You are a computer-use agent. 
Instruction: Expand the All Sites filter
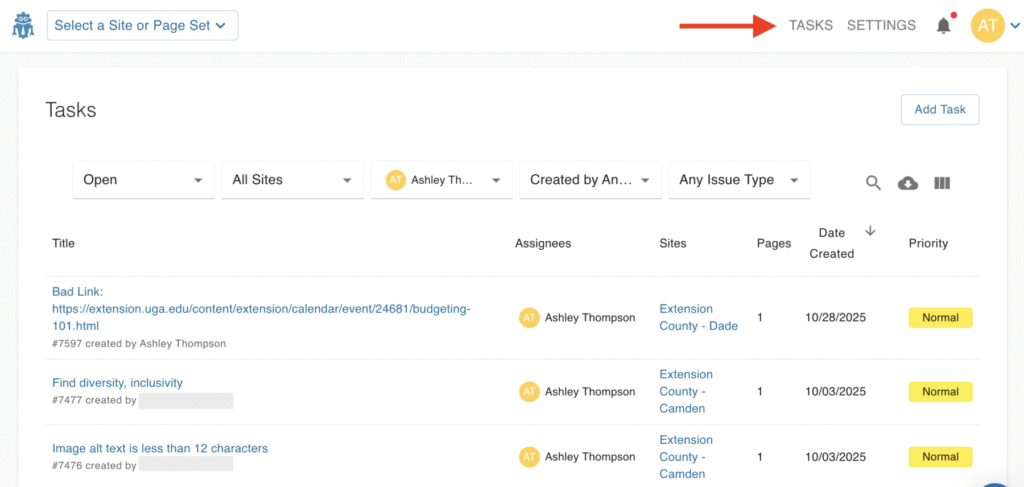(291, 180)
